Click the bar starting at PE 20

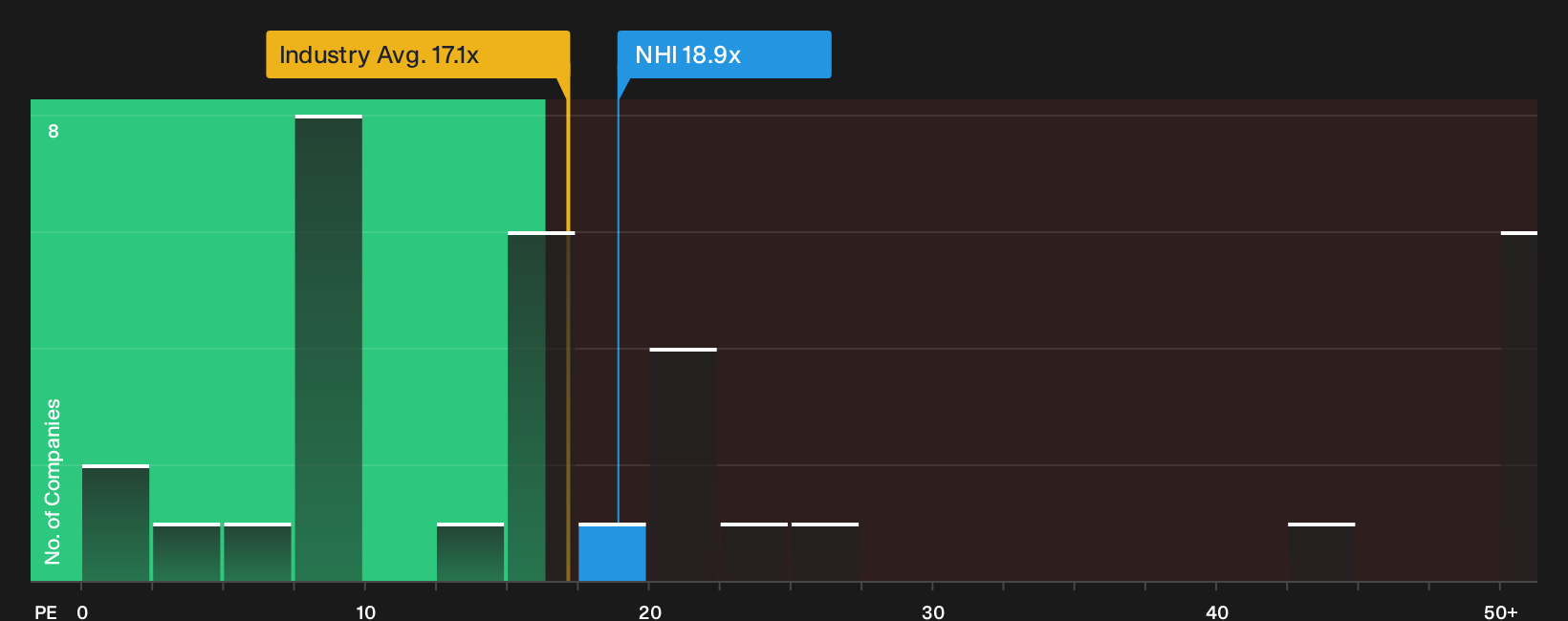[x=684, y=465]
